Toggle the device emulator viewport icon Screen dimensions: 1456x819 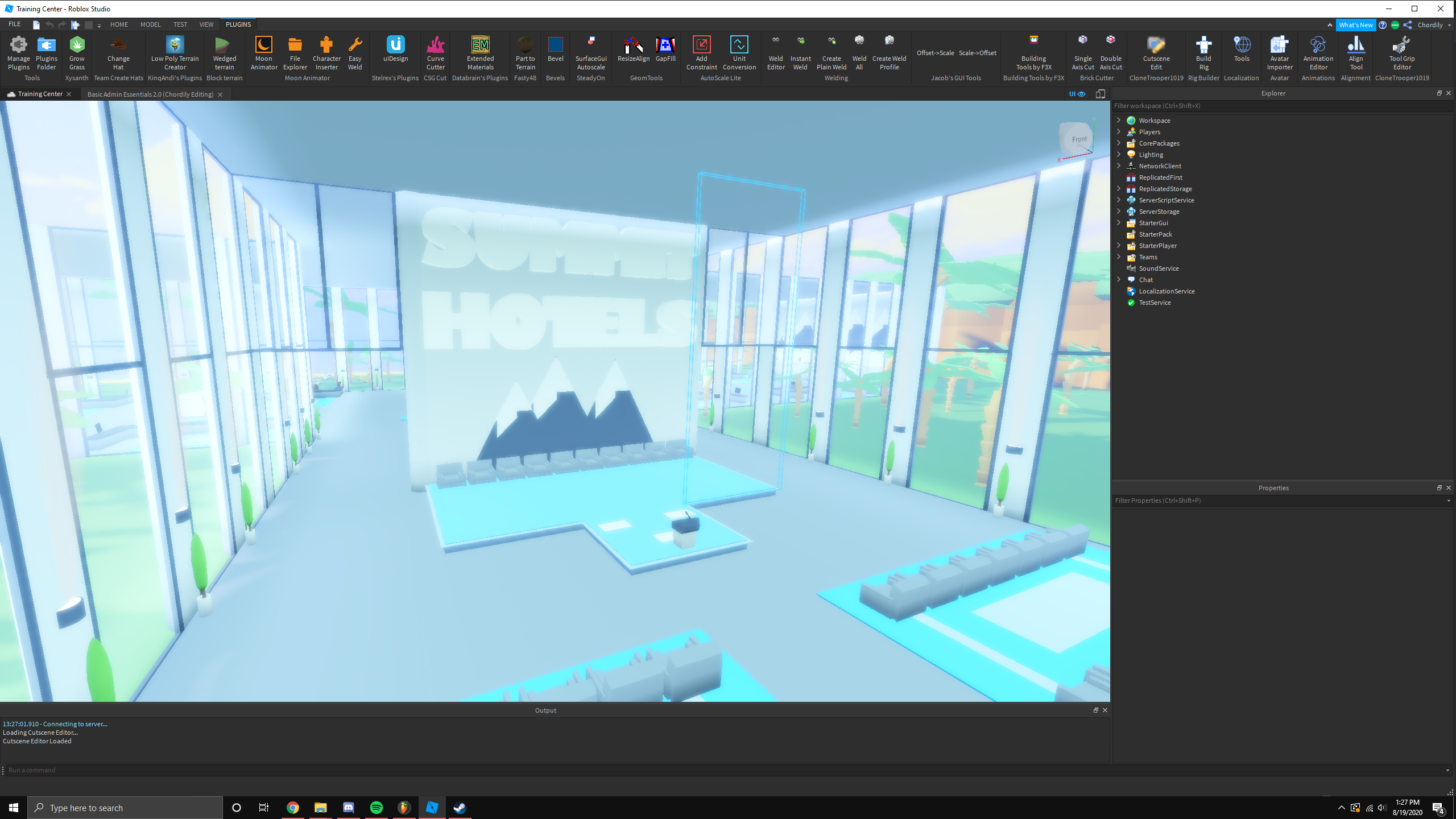click(x=1101, y=94)
